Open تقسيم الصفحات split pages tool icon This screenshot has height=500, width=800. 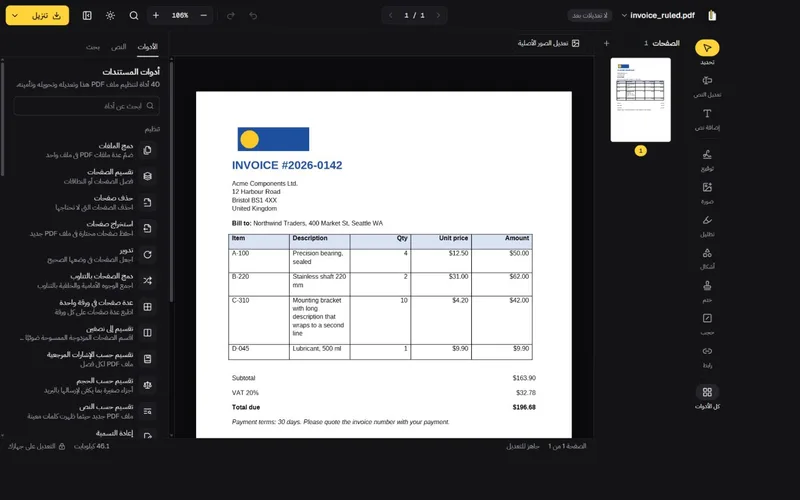click(x=147, y=176)
